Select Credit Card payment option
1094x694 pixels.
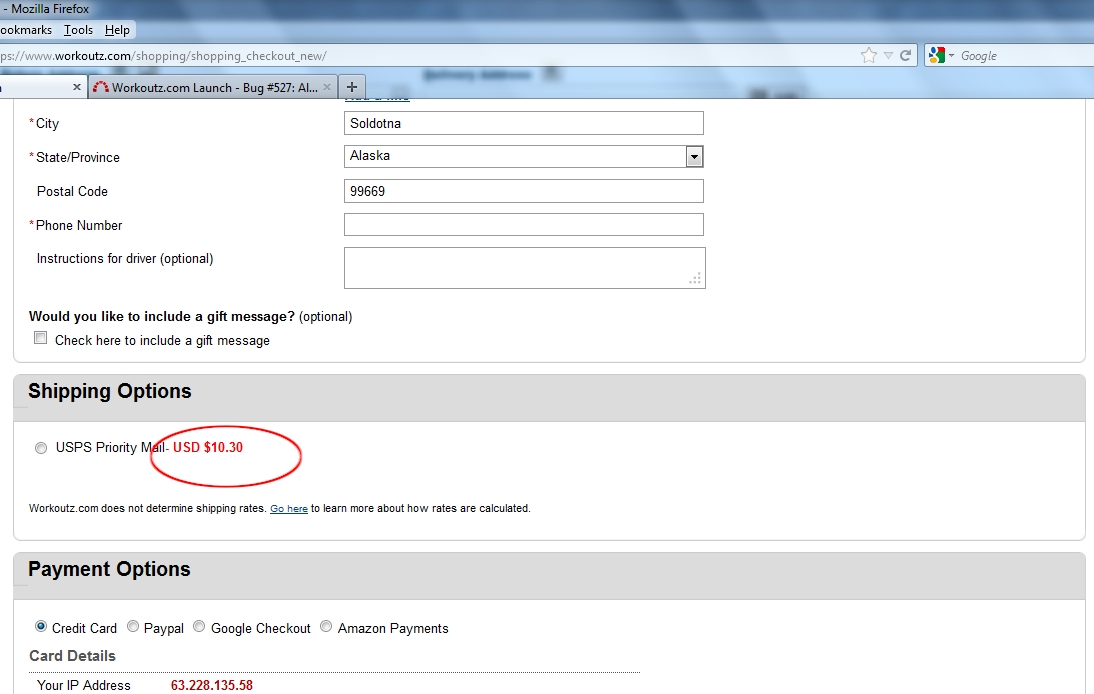click(x=41, y=626)
